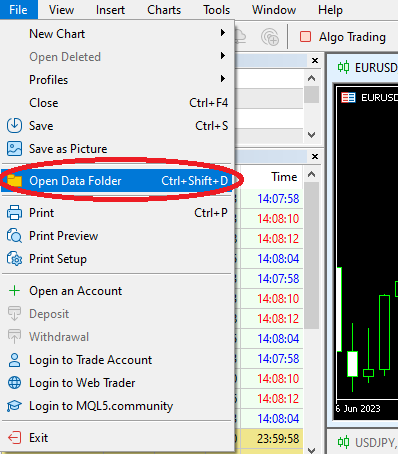The height and width of the screenshot is (454, 398).
Task: Click upper panel scroll up arrow
Action: click(312, 78)
